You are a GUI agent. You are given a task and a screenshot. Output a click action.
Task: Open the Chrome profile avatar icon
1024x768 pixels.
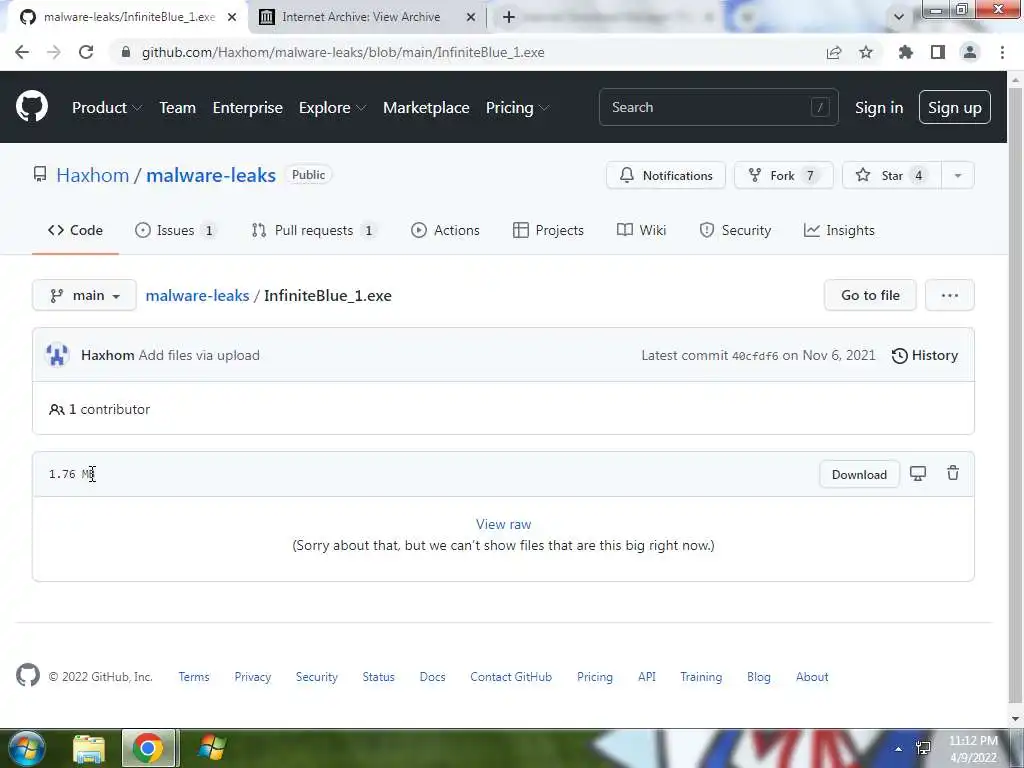click(x=970, y=52)
